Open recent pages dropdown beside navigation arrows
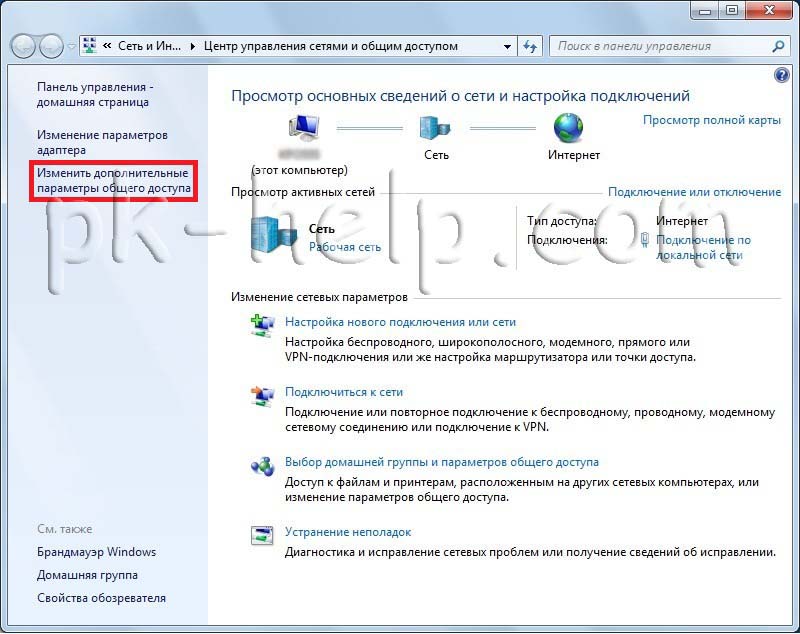Viewport: 800px width, 634px height. pos(71,46)
